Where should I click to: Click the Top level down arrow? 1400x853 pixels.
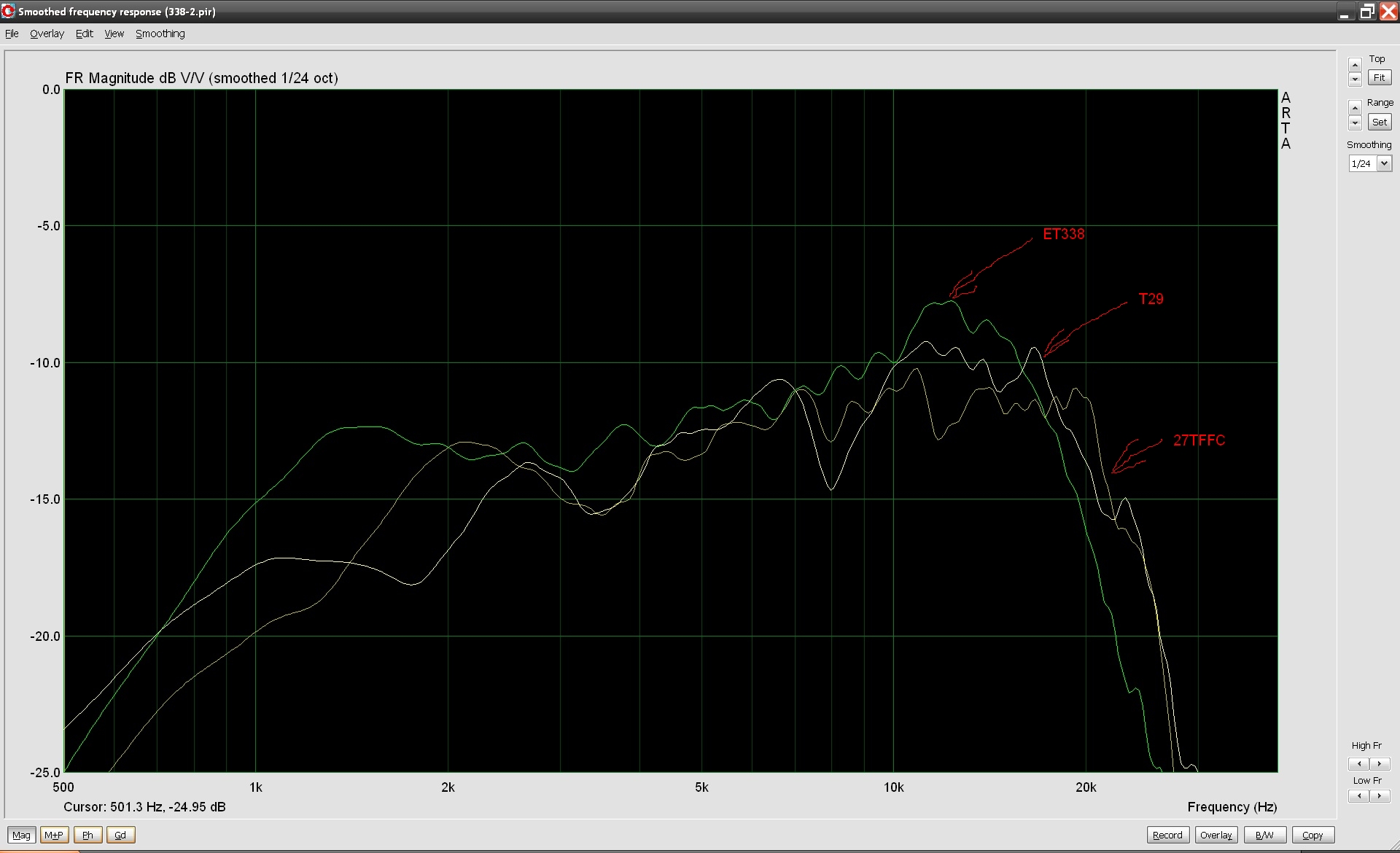pos(1355,79)
